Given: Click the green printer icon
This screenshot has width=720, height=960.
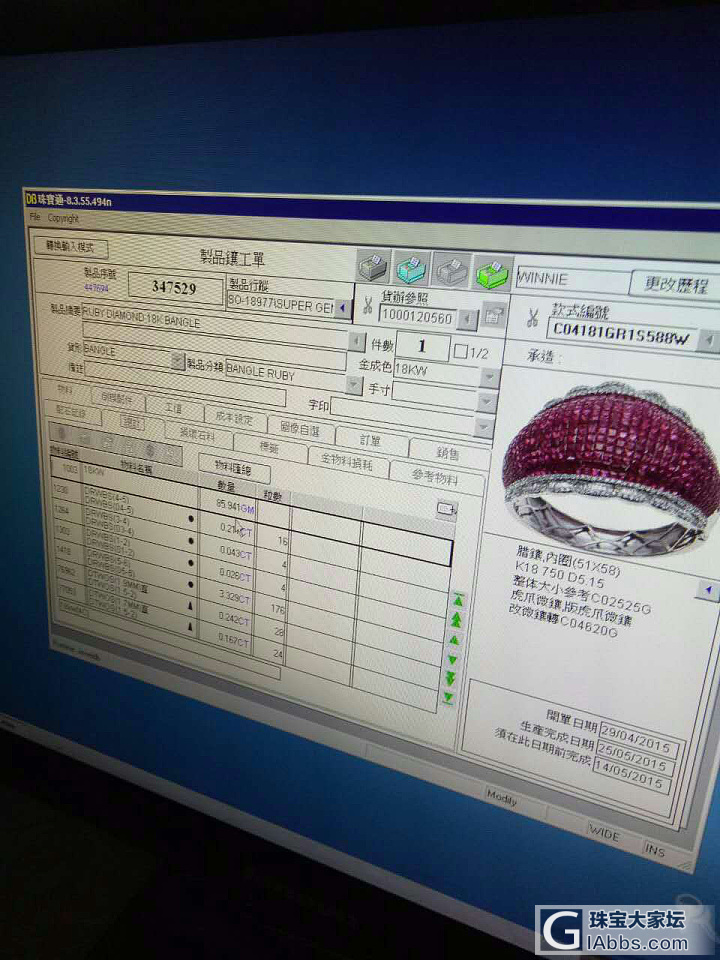Looking at the screenshot, I should (493, 272).
